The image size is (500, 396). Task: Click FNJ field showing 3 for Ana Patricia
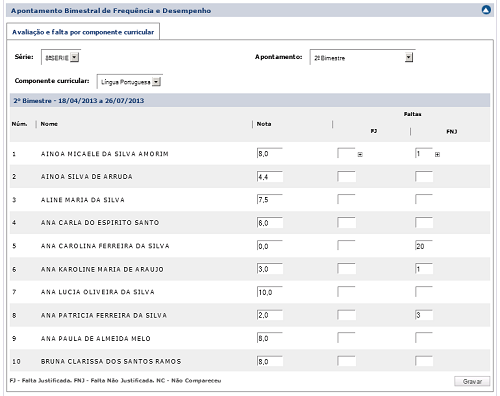[424, 315]
